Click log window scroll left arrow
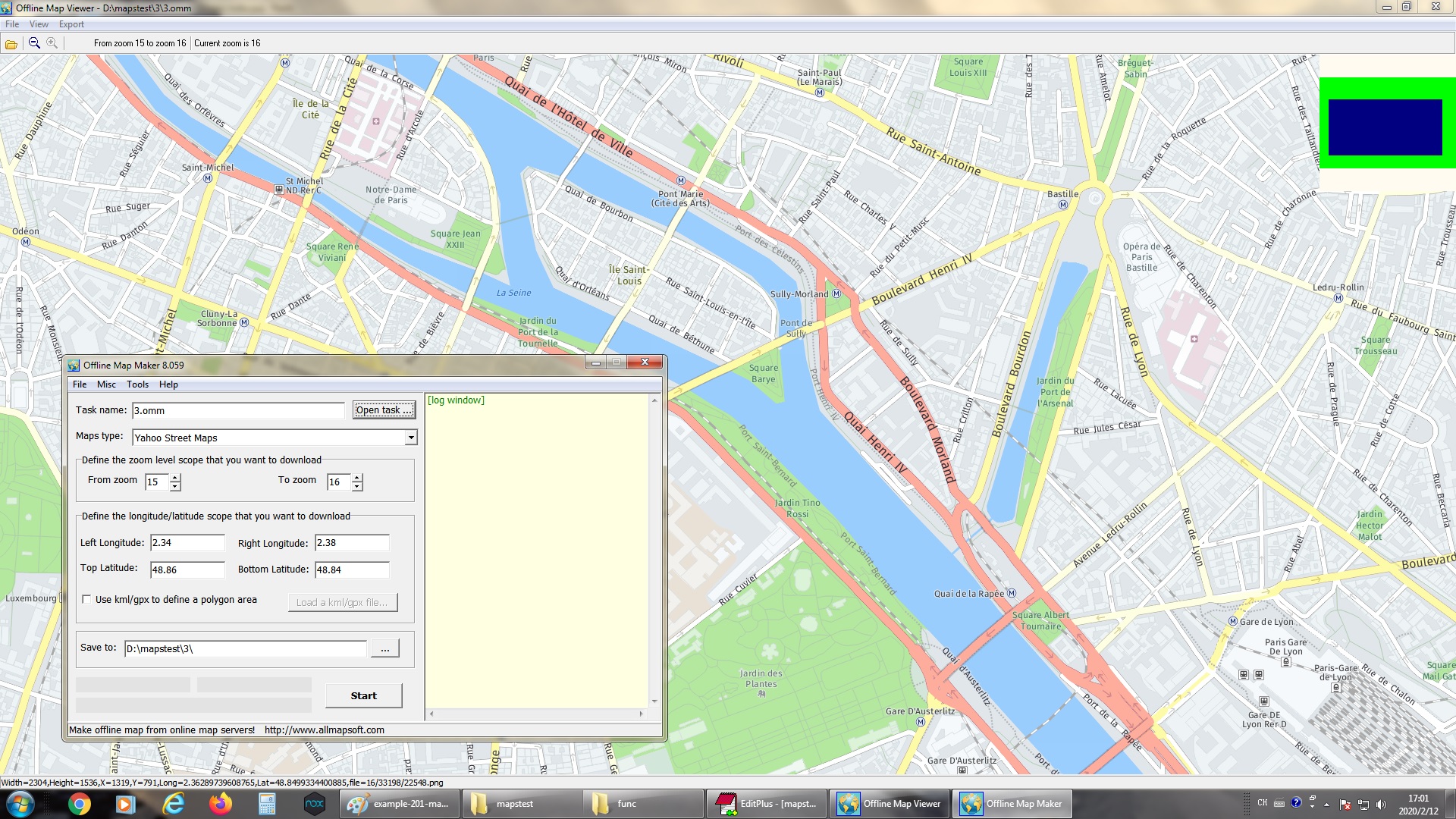The height and width of the screenshot is (819, 1456). [x=431, y=714]
